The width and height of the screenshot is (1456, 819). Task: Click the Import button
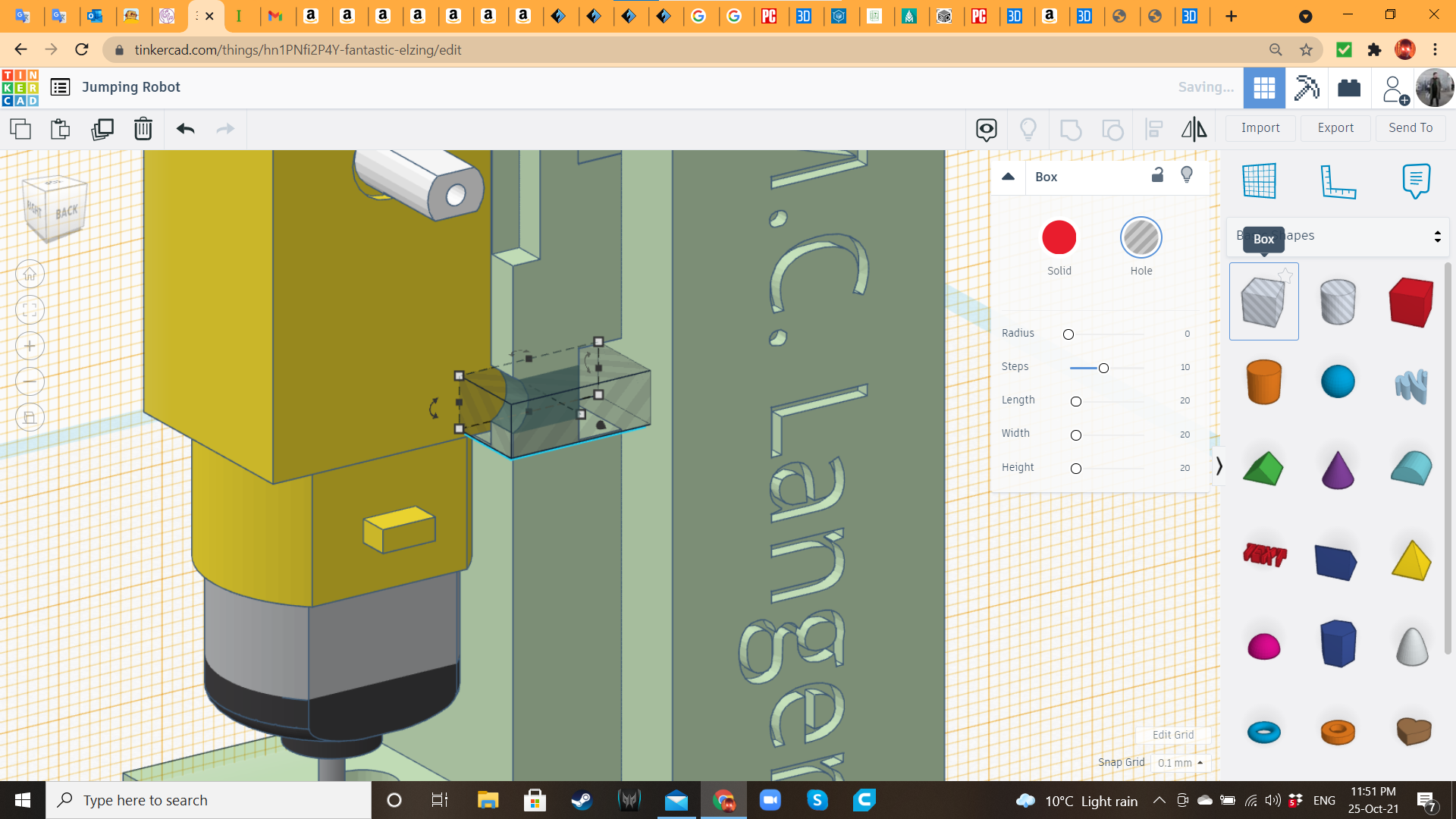click(1260, 128)
